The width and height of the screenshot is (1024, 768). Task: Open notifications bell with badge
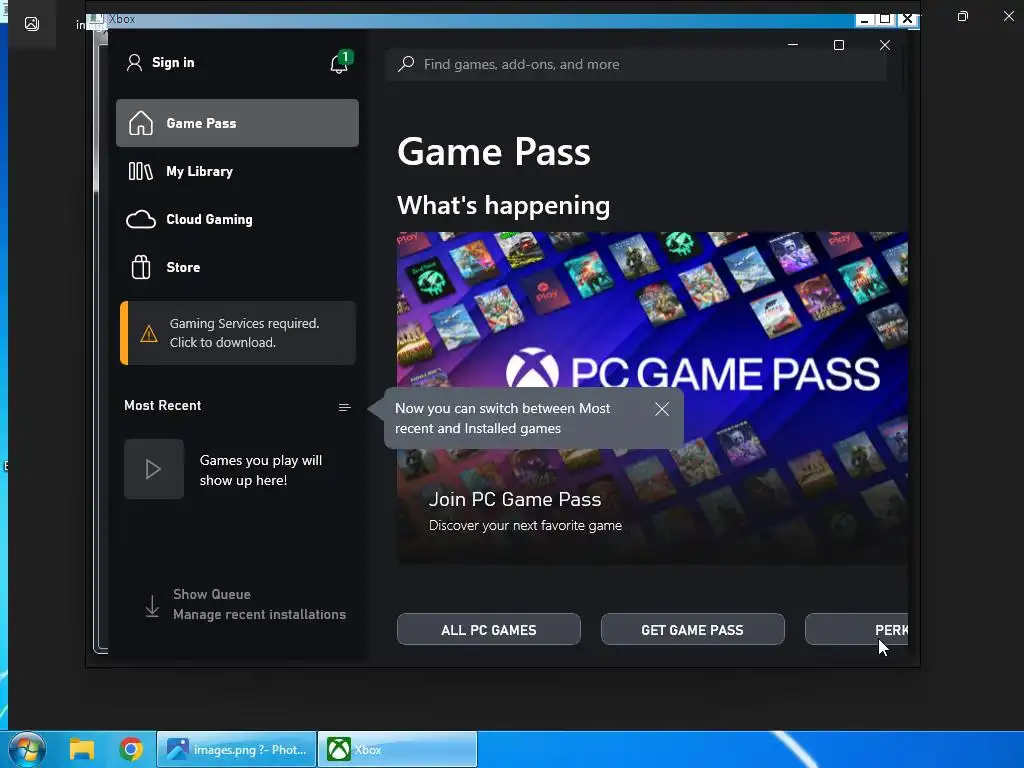(340, 63)
